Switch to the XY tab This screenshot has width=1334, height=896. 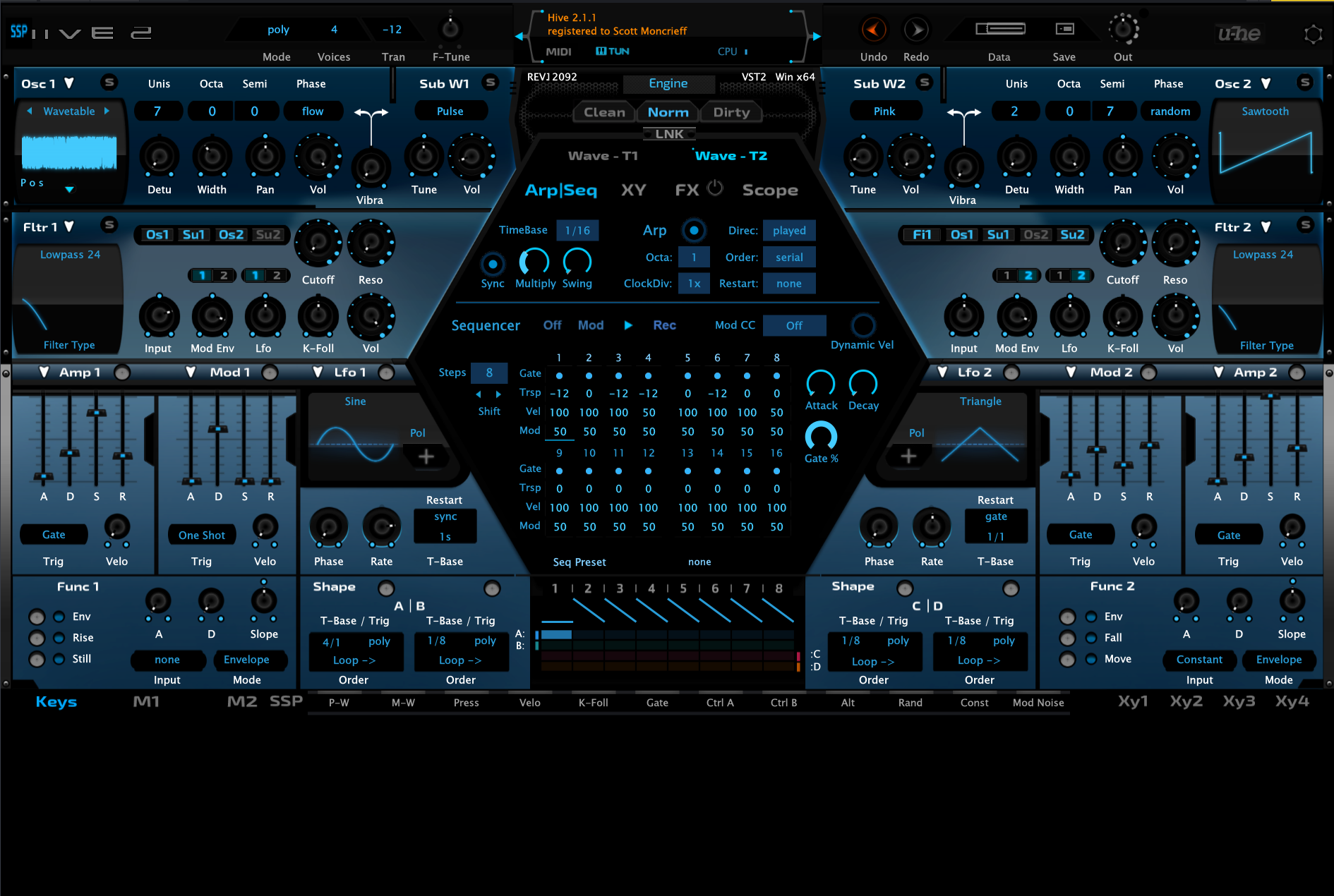coord(633,190)
